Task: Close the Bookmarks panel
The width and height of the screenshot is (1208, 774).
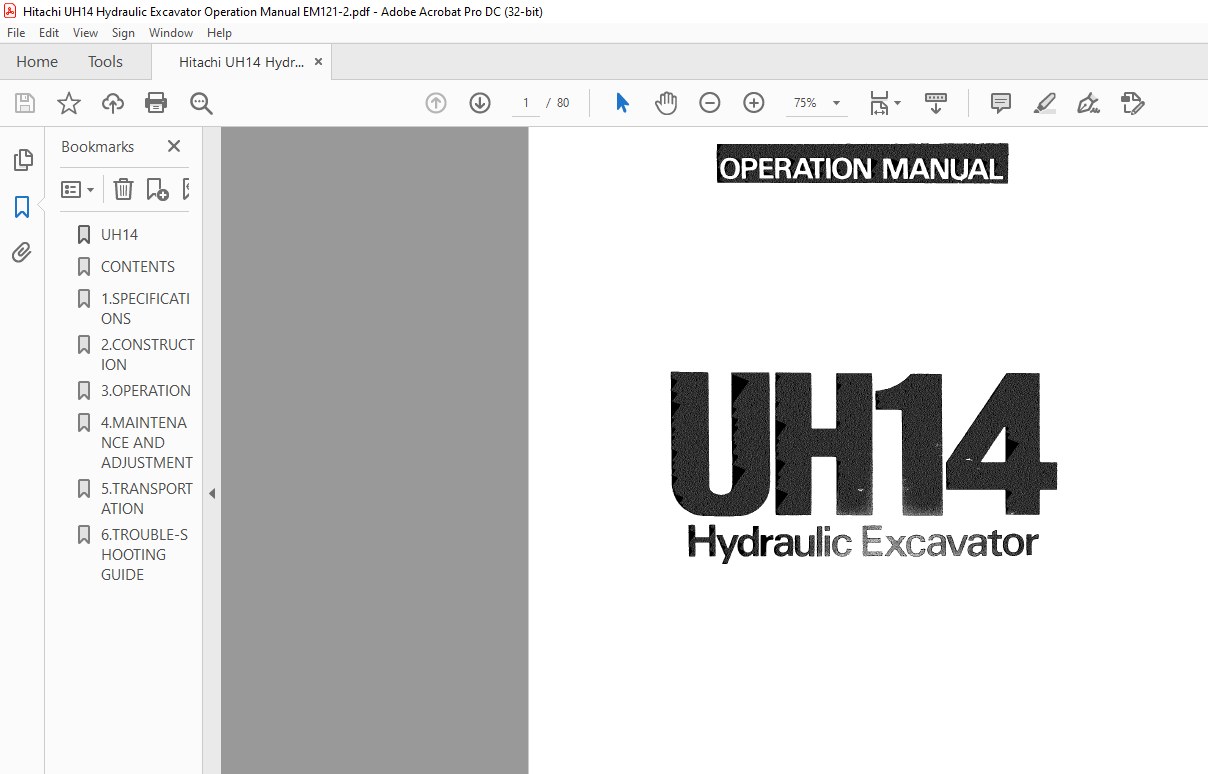Action: tap(174, 146)
